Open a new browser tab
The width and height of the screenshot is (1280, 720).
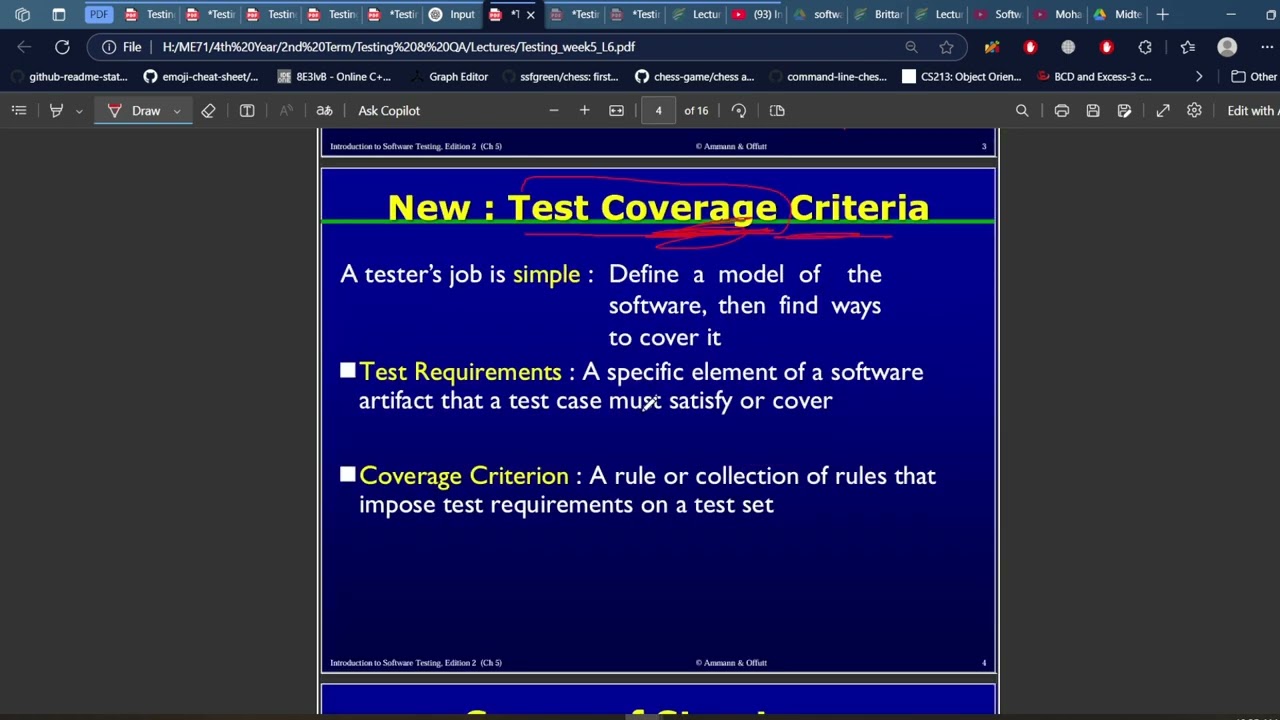(1162, 15)
